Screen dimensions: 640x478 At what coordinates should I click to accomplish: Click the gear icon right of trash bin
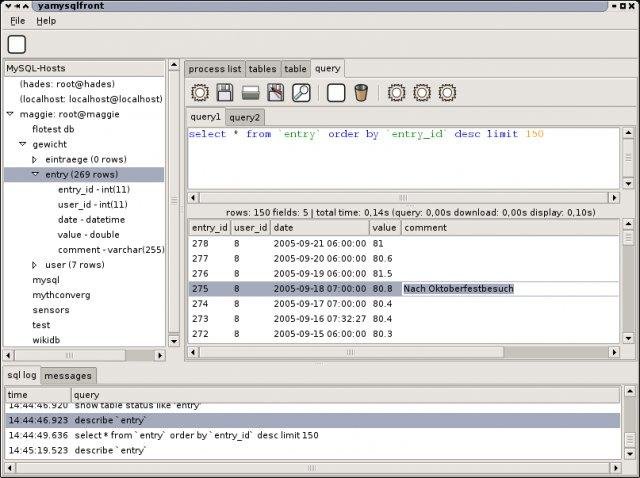[396, 93]
